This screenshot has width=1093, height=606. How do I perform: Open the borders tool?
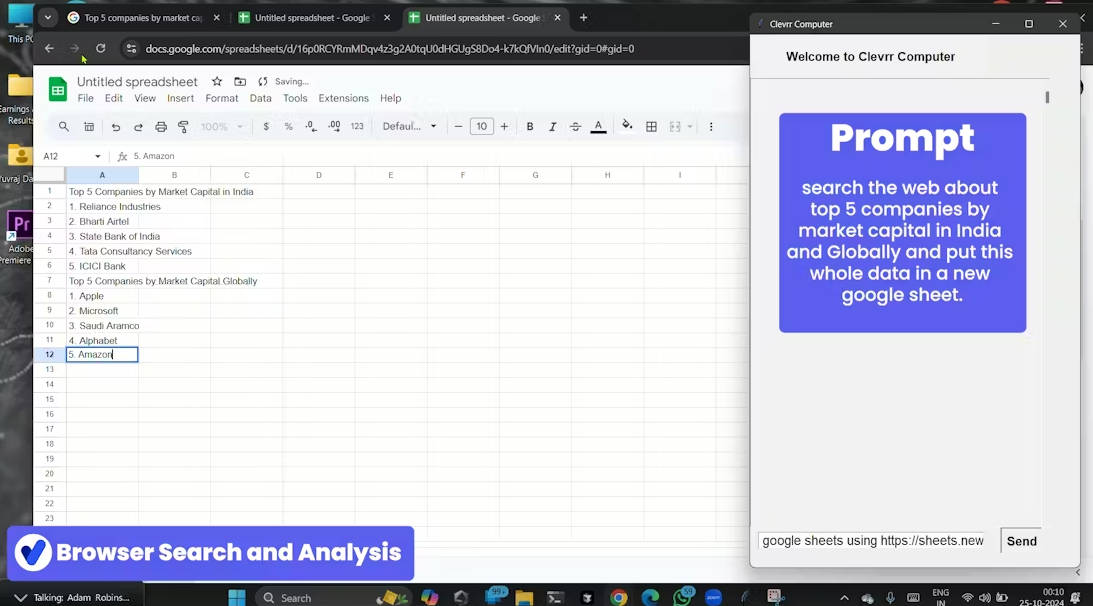(x=651, y=127)
